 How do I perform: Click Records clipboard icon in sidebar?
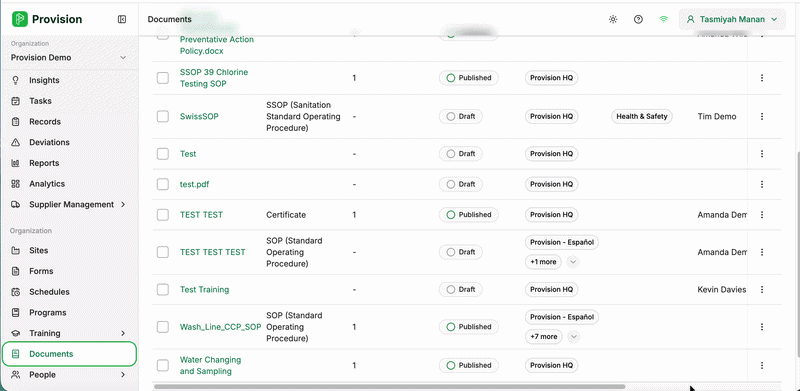coord(16,121)
